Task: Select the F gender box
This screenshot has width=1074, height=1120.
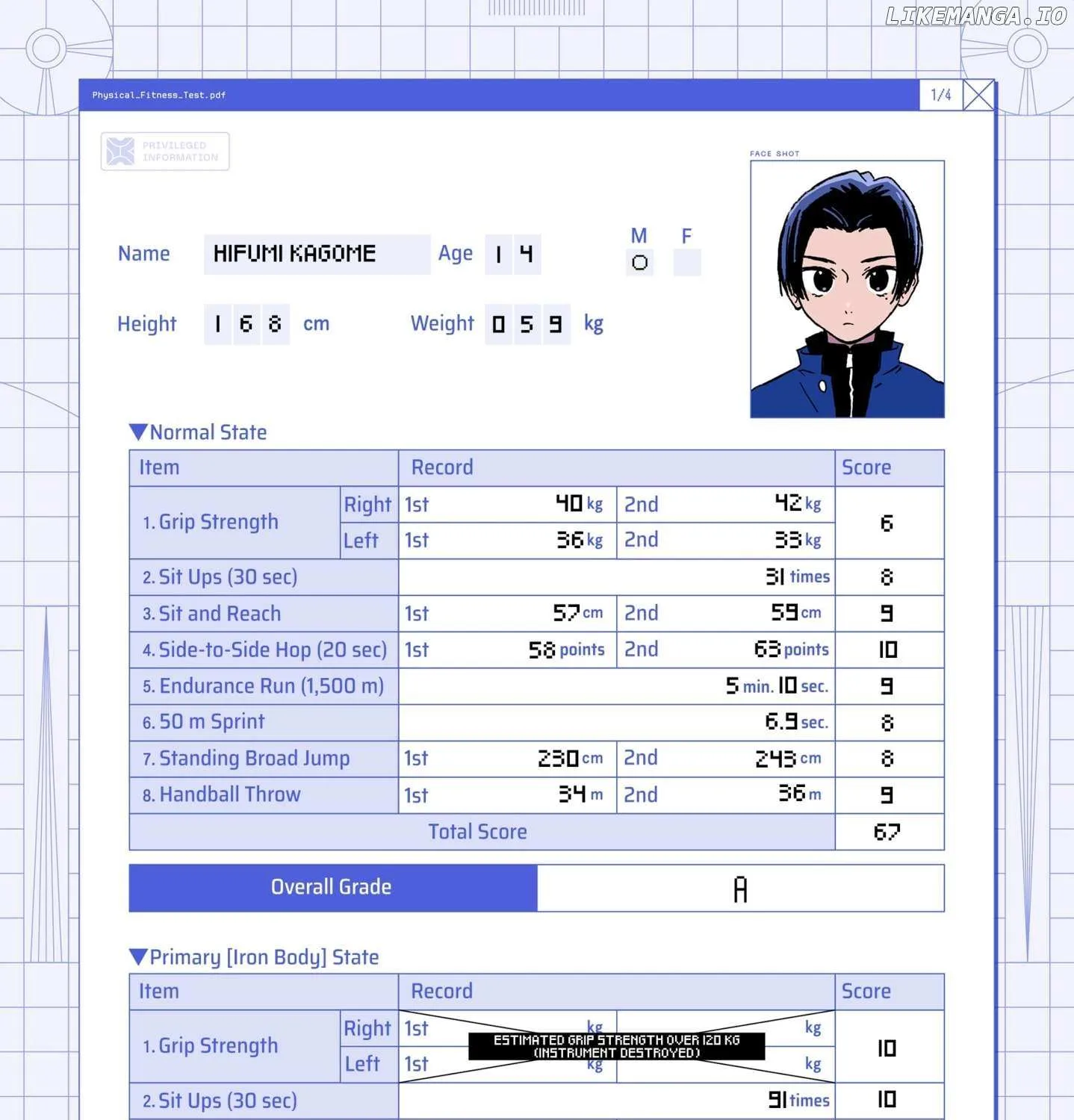Action: (x=687, y=262)
